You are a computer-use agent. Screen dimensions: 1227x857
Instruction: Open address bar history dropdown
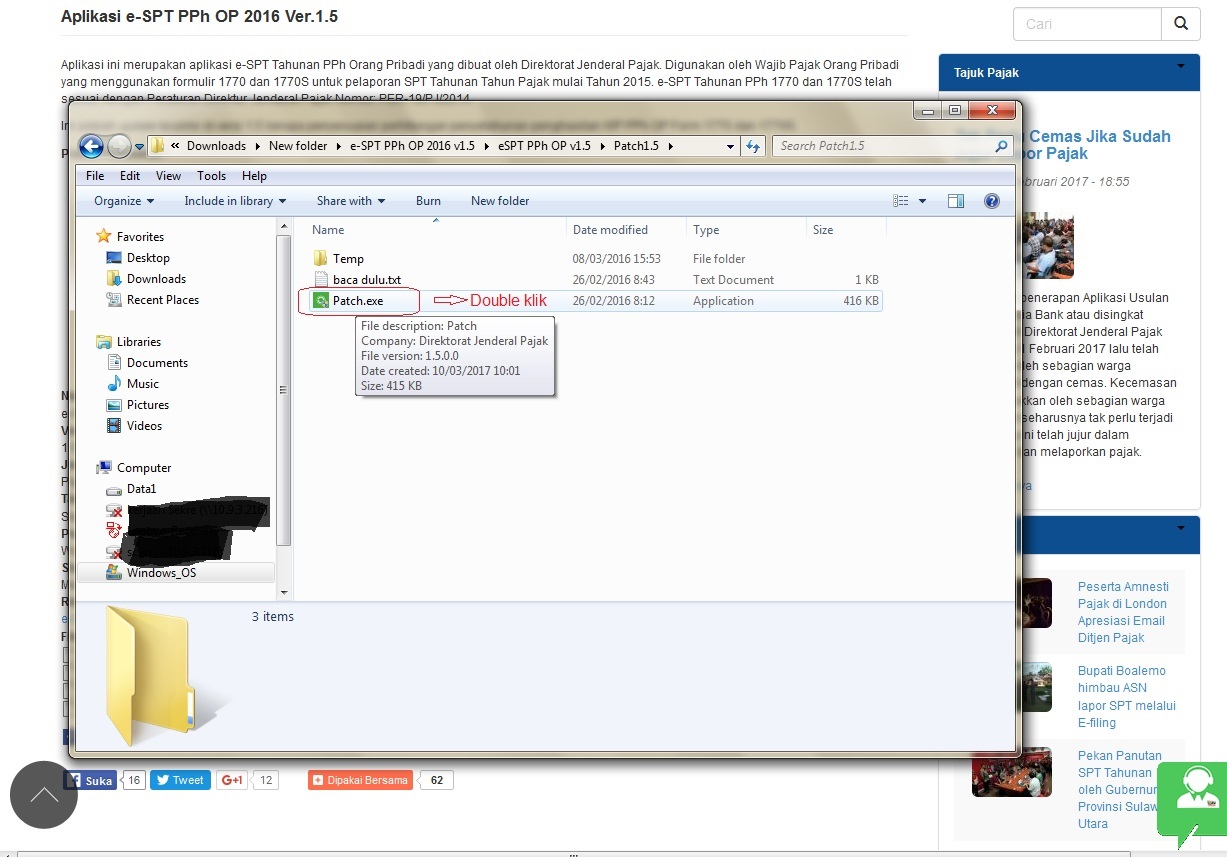tap(731, 146)
